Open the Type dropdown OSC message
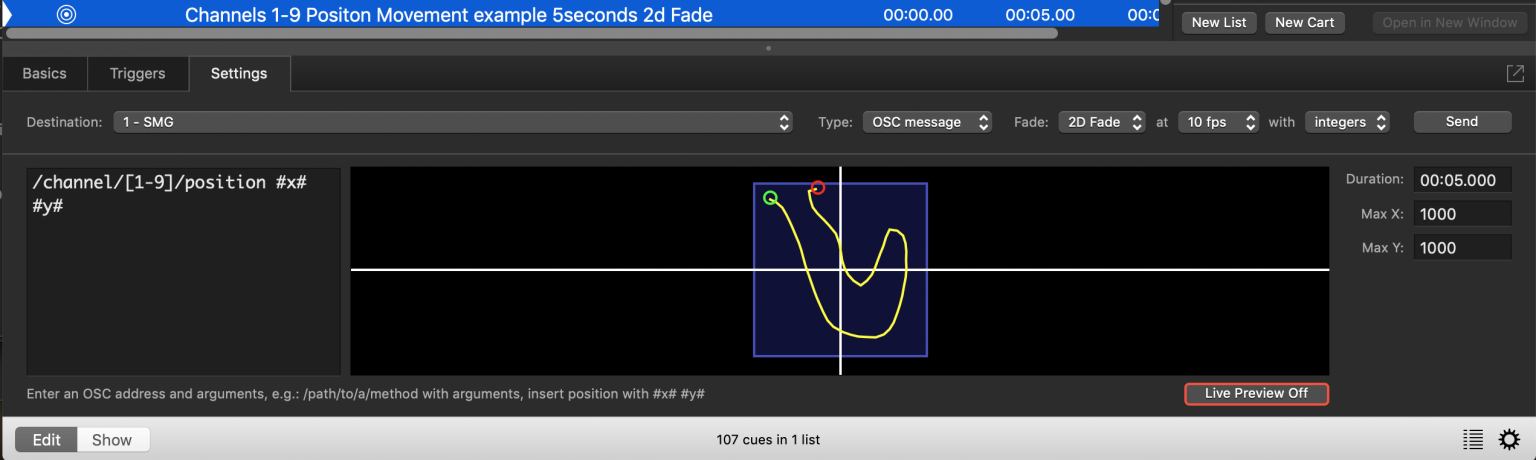 927,122
